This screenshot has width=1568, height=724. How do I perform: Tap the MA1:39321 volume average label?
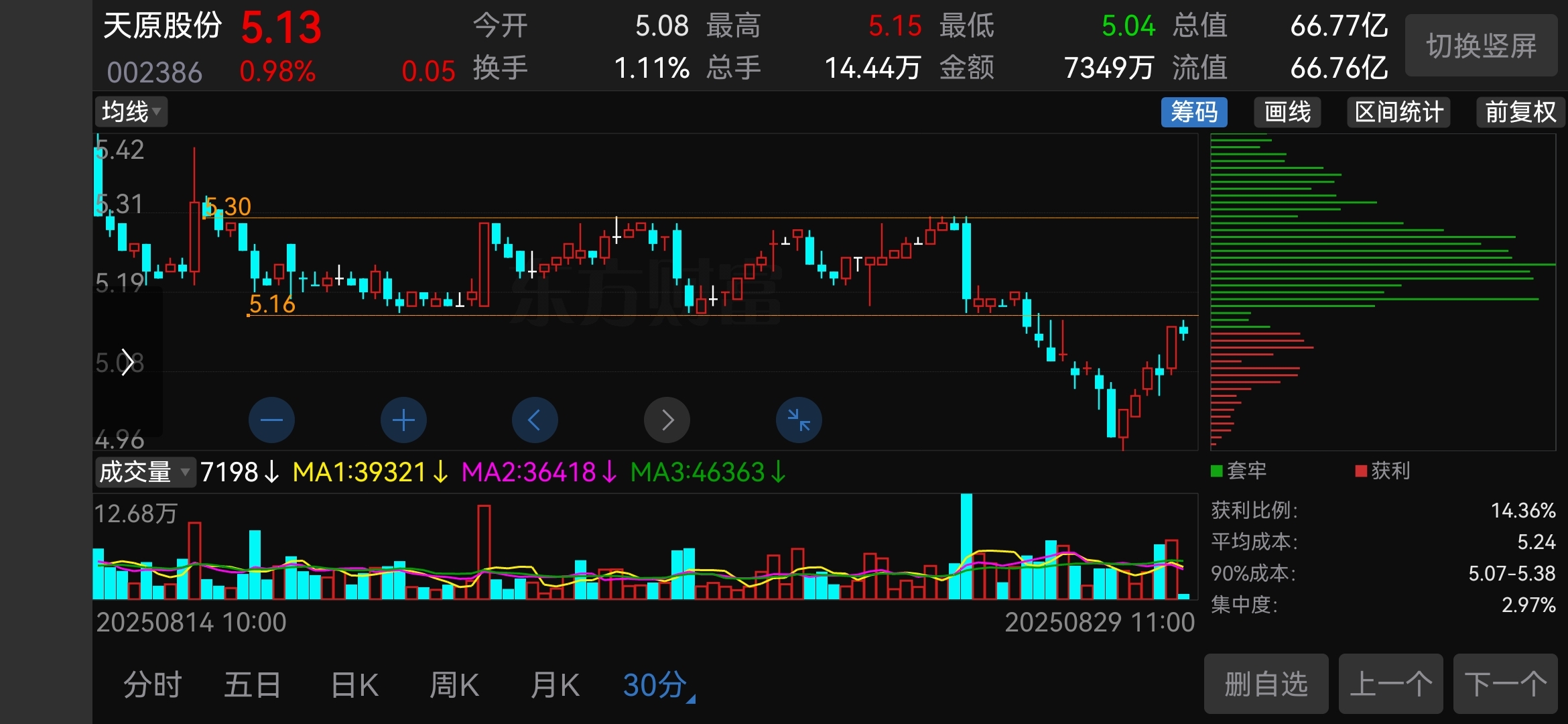tap(369, 472)
